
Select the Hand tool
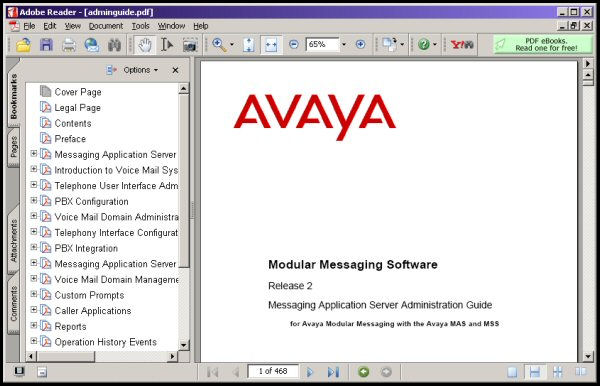[145, 45]
